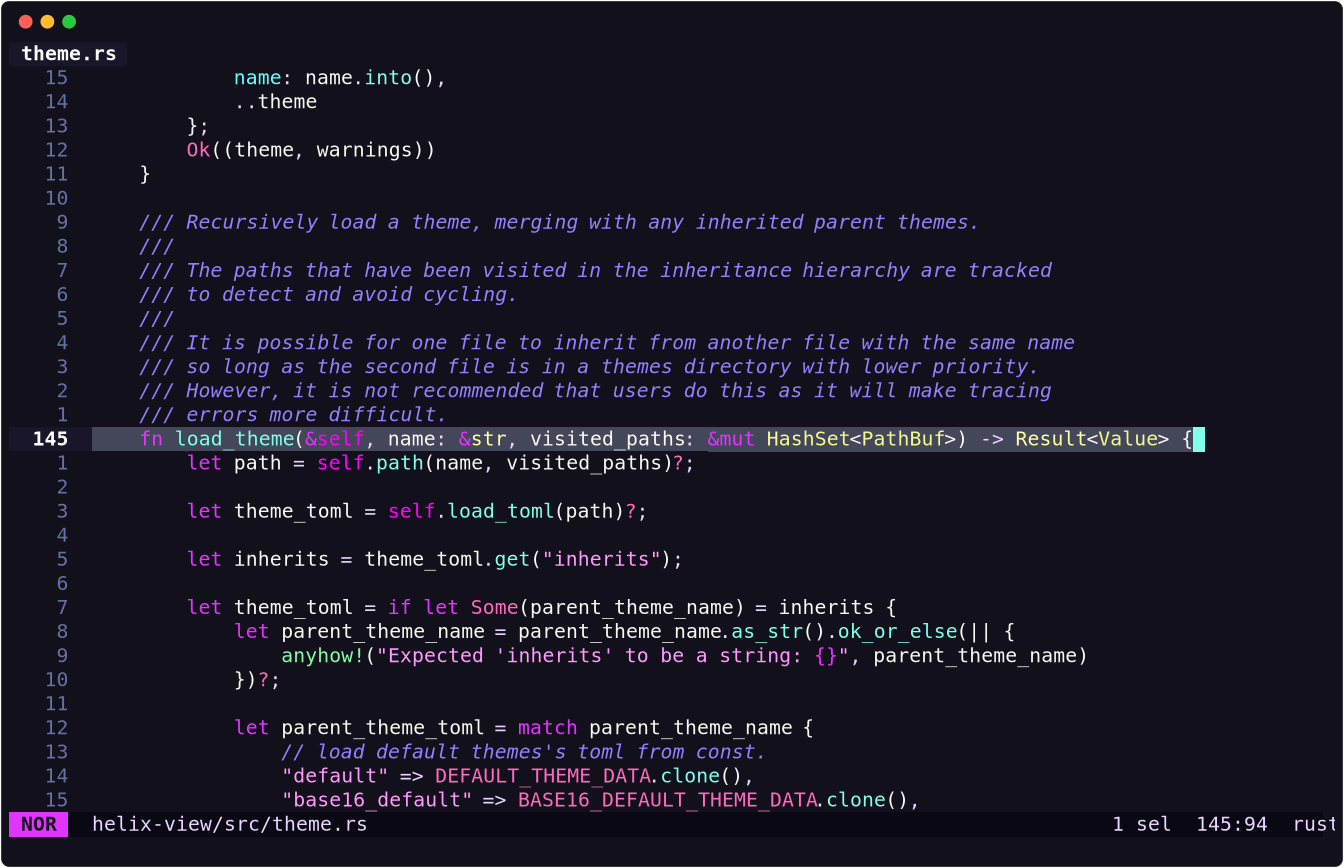Image resolution: width=1344 pixels, height=868 pixels.
Task: Click the '1 sel' selection count
Action: [1141, 824]
